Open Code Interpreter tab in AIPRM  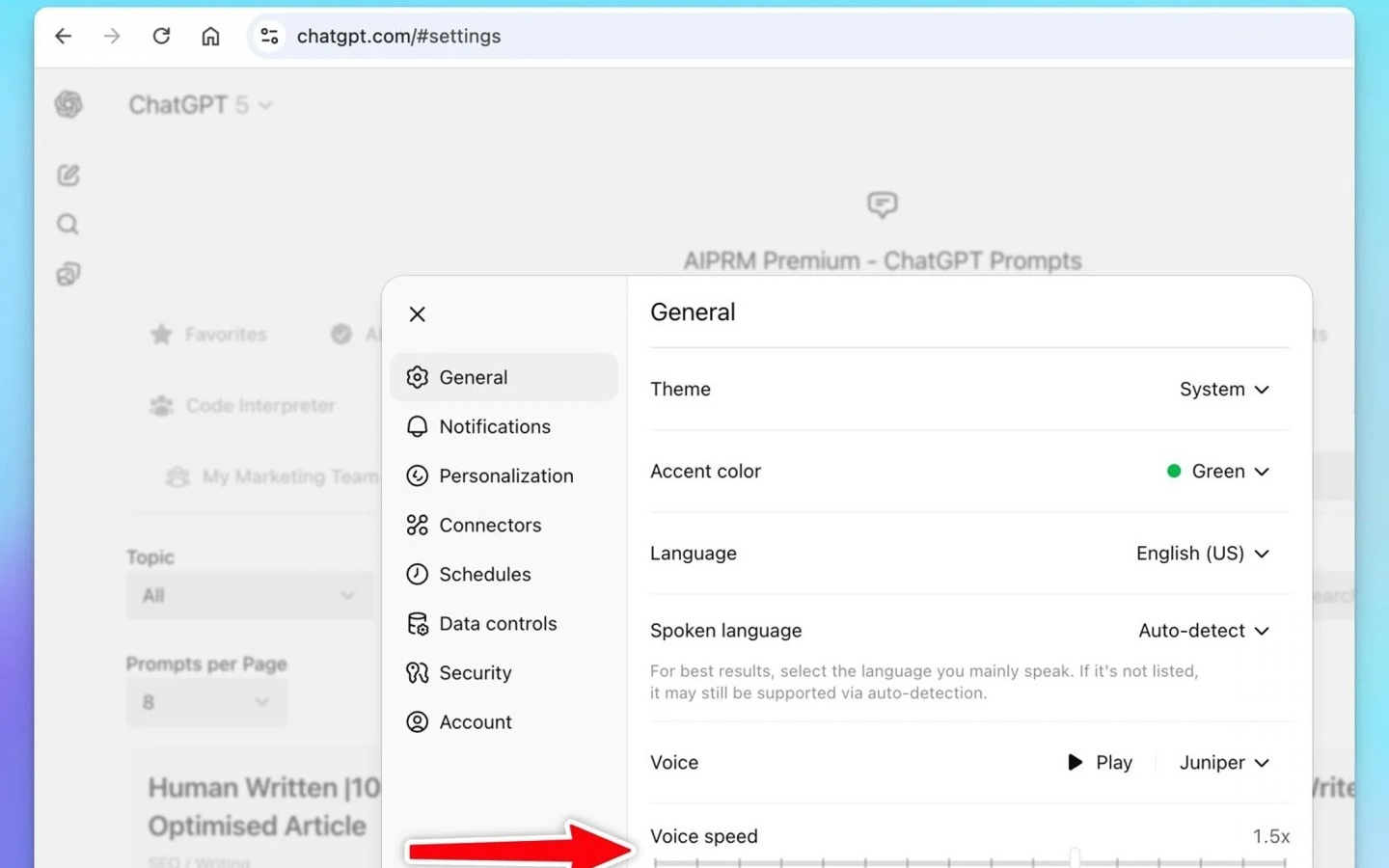[242, 406]
